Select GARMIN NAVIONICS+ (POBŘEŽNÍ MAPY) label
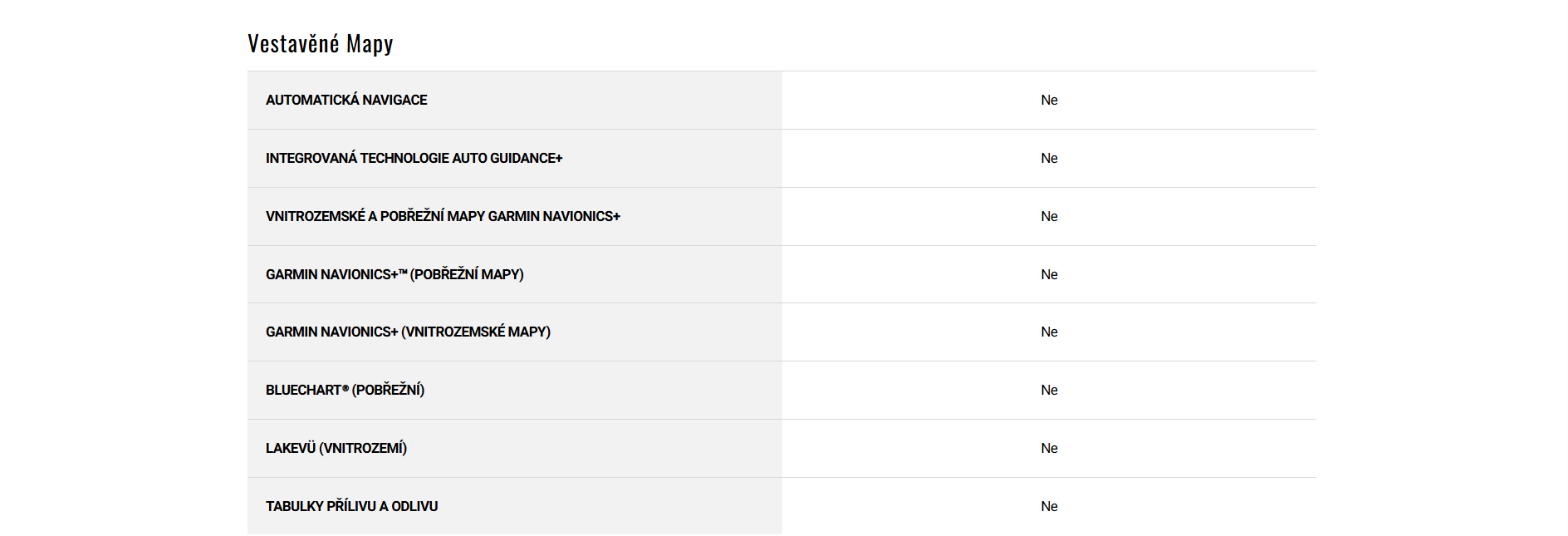The height and width of the screenshot is (536, 1568). click(x=394, y=274)
